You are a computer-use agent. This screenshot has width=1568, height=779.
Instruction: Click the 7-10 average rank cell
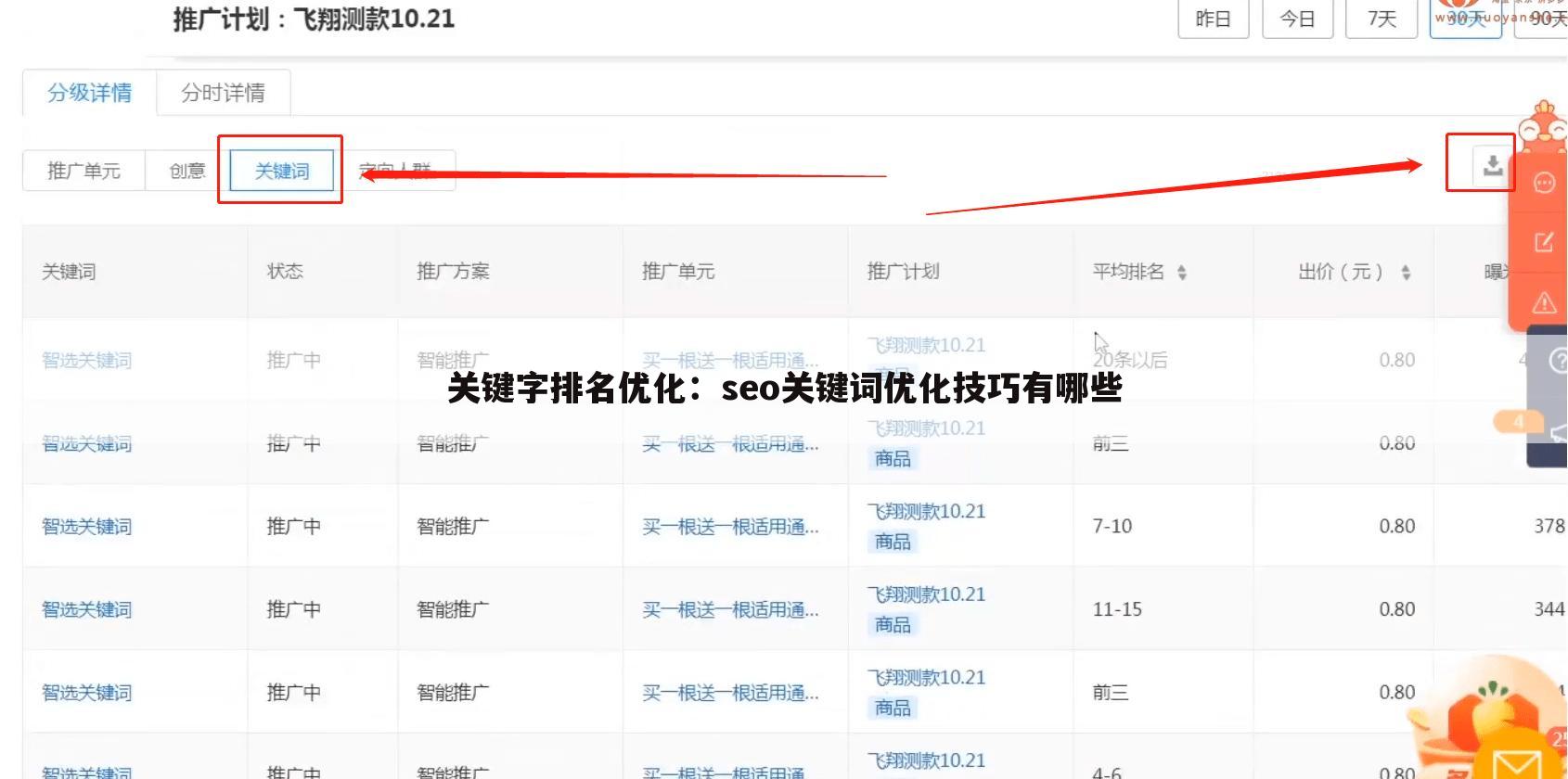coord(1112,527)
